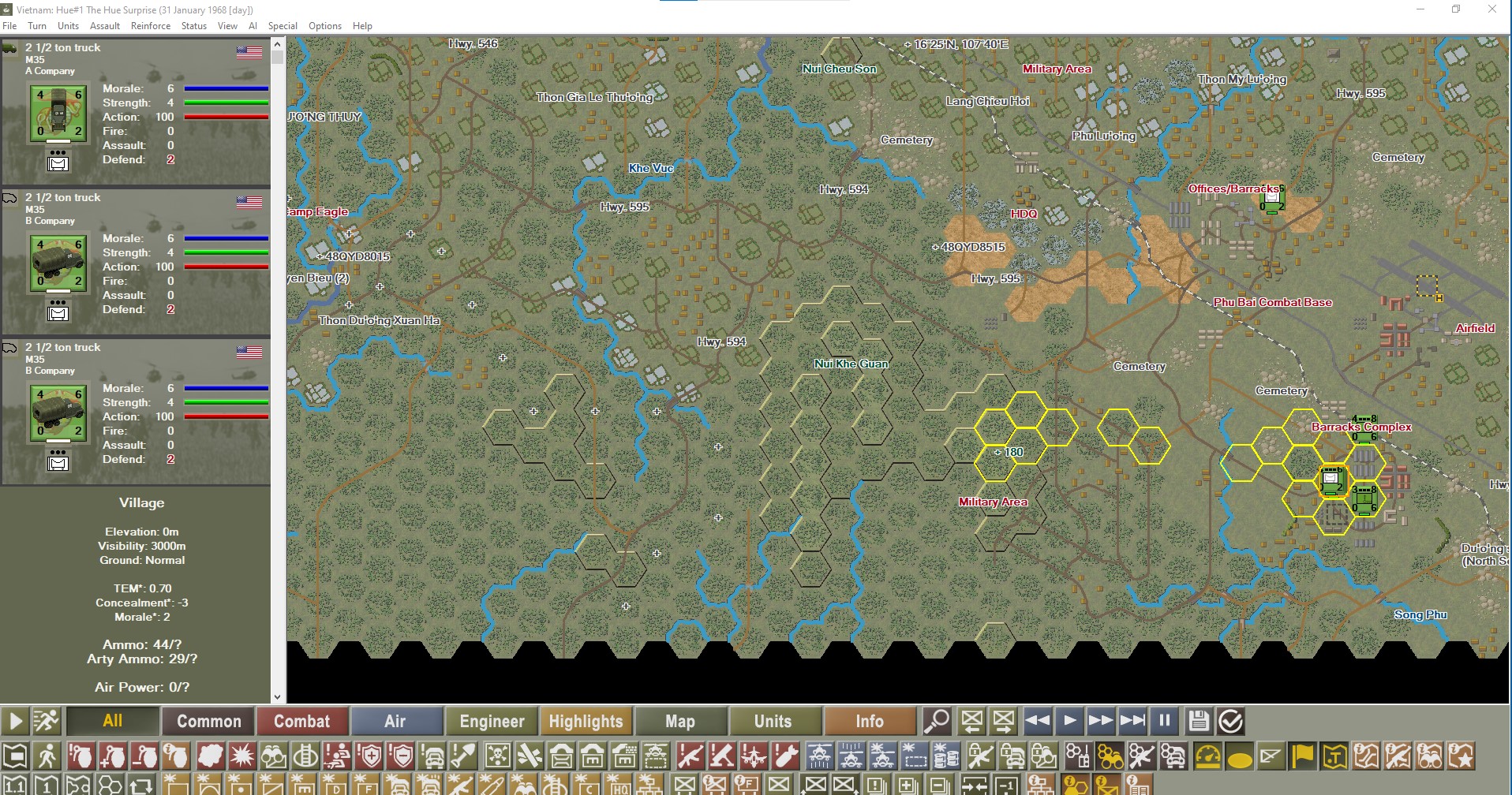Switch to the Info toolbar tab
This screenshot has height=795, width=1512.
click(x=870, y=721)
